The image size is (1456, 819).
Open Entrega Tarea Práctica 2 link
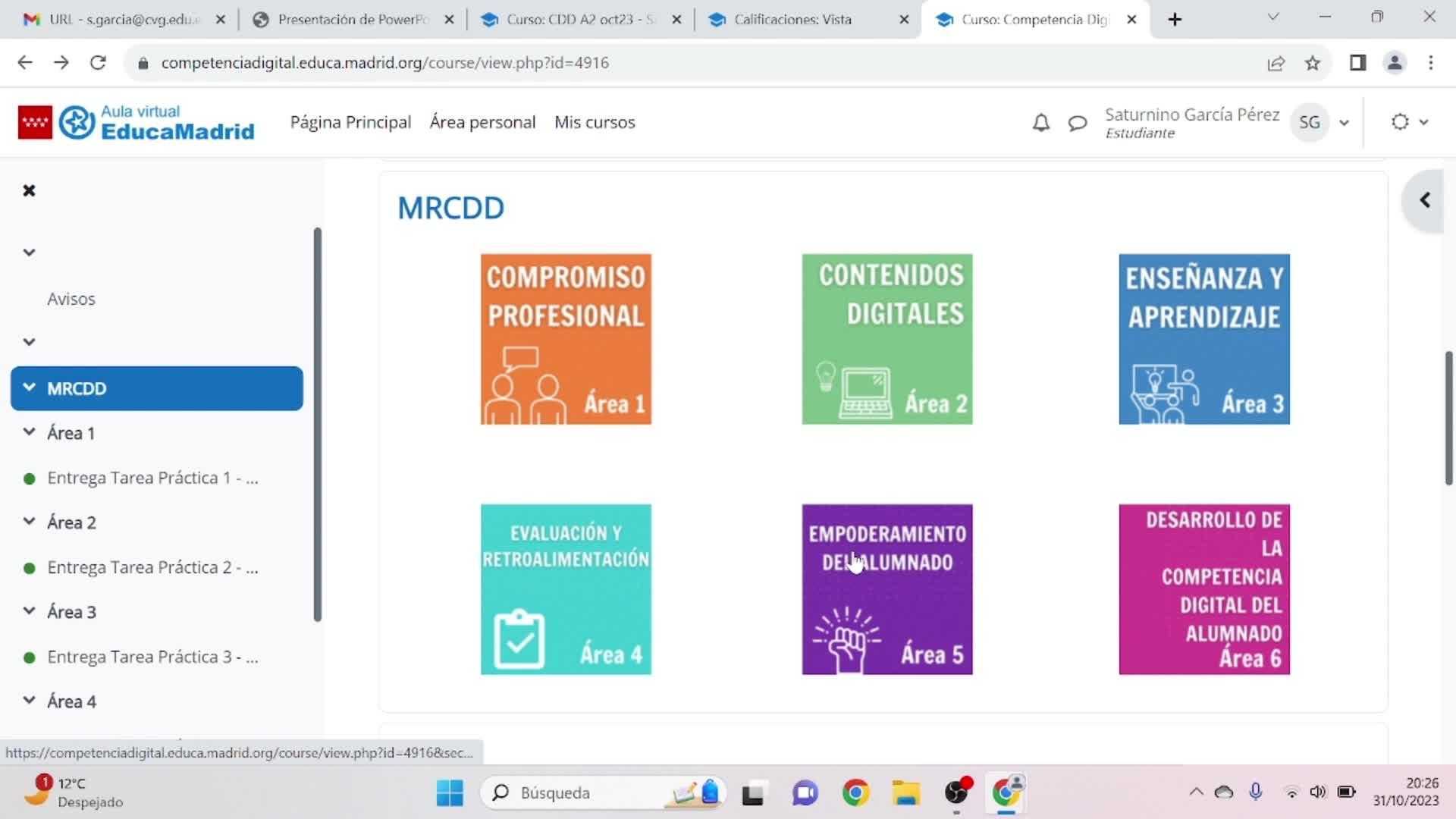[x=152, y=567]
